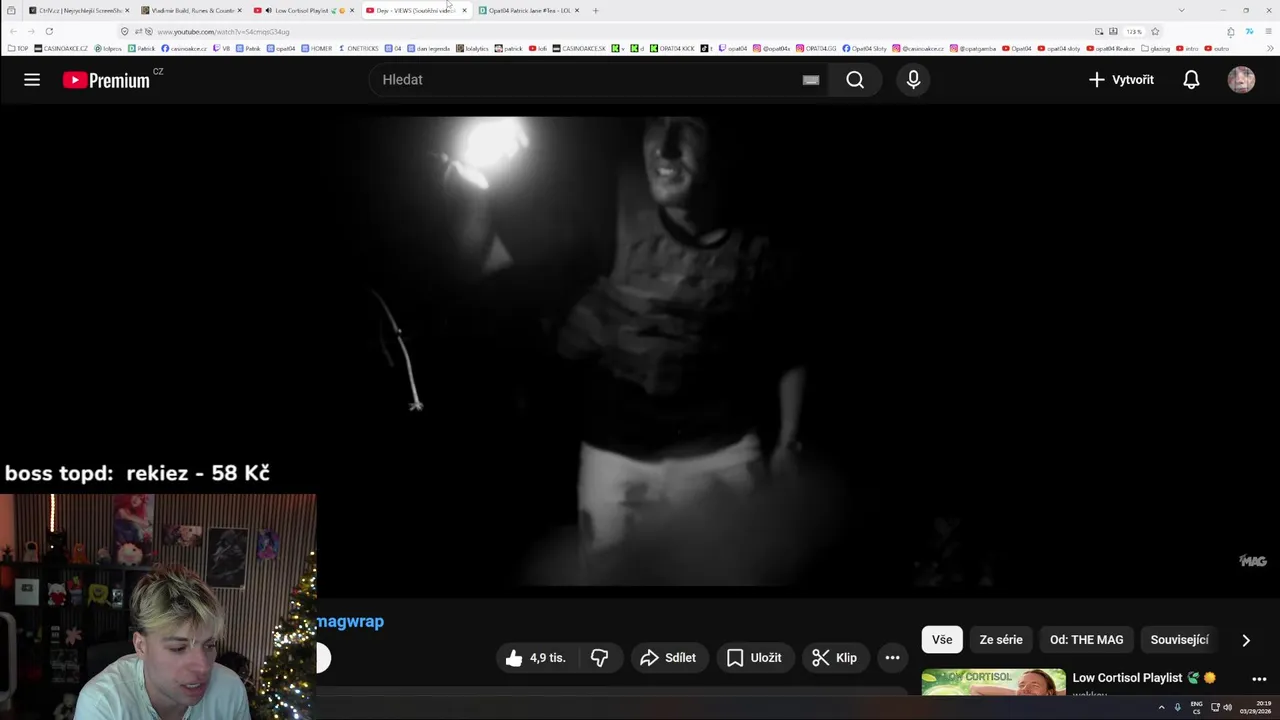This screenshot has width=1280, height=720.
Task: Bookmark this page with the star icon
Action: coord(1155,31)
